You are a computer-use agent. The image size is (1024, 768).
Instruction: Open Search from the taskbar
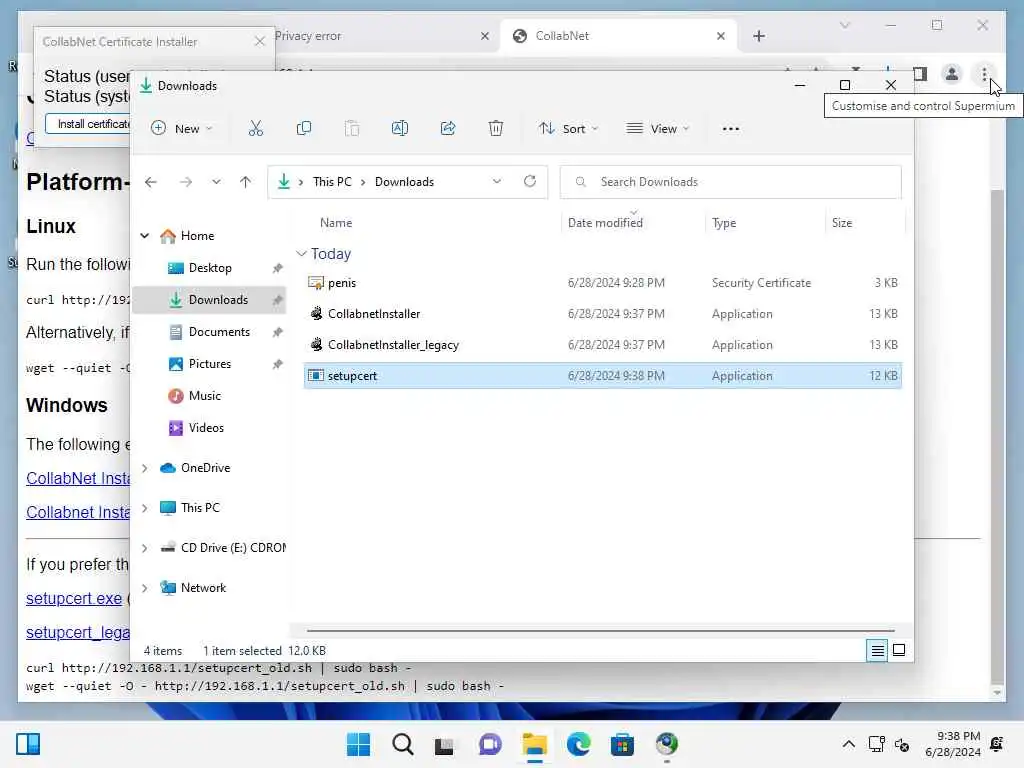point(402,744)
